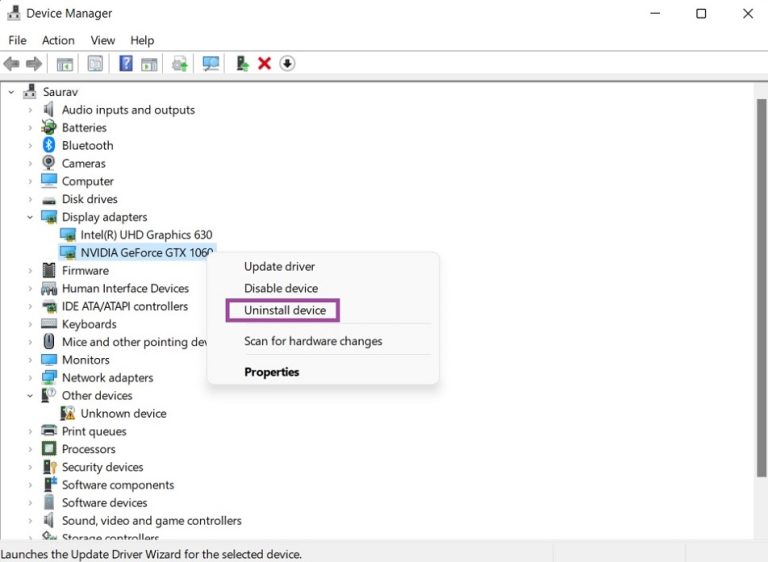Viewport: 768px width, 562px height.
Task: Select the Software devices row
Action: tap(104, 503)
